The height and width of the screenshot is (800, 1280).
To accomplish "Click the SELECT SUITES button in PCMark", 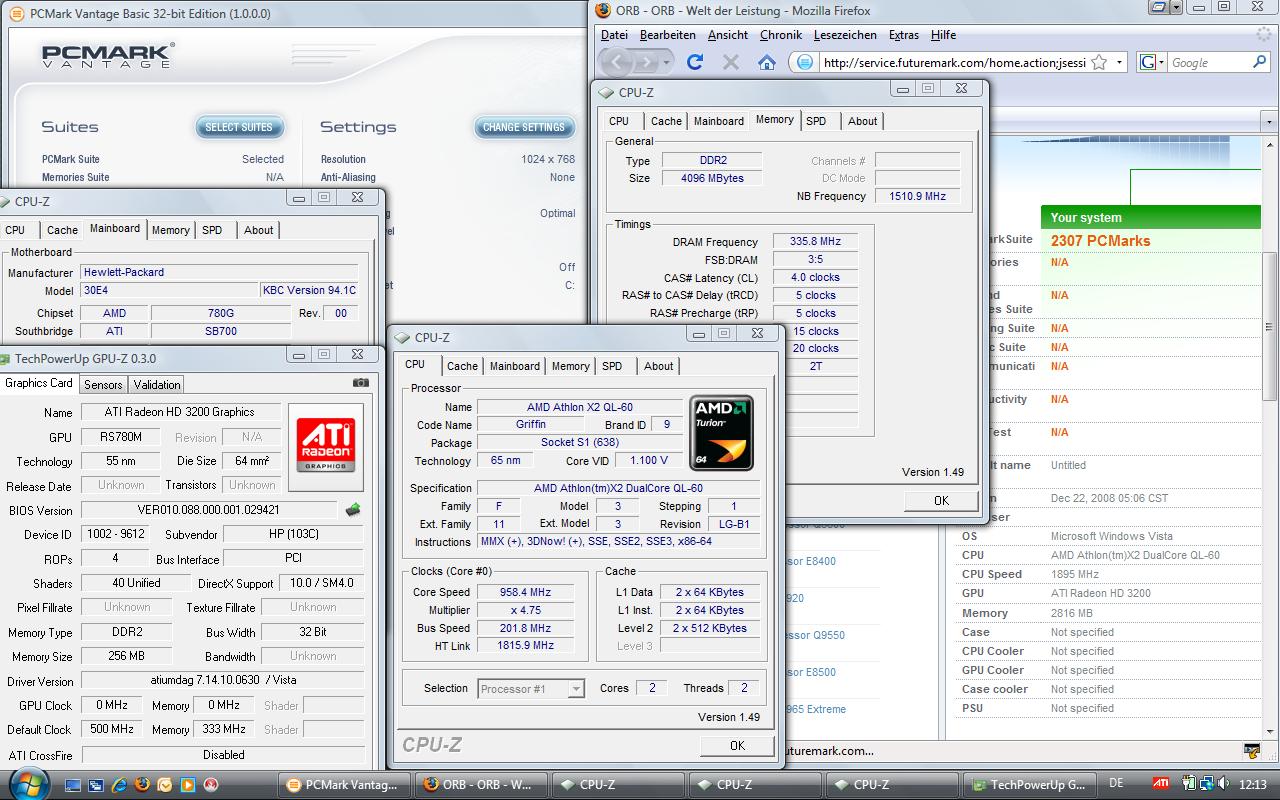I will (x=239, y=127).
